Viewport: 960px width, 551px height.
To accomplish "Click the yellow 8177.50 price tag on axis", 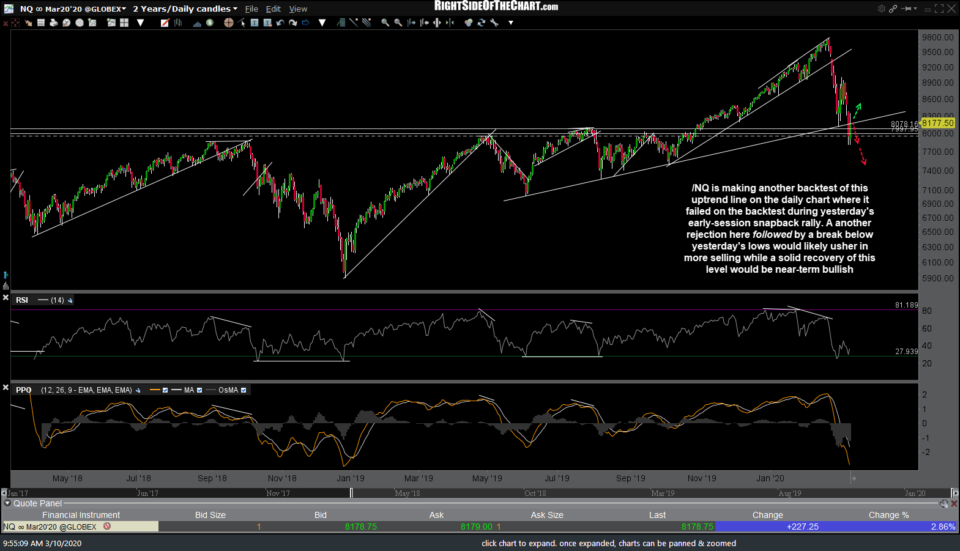I will (937, 123).
